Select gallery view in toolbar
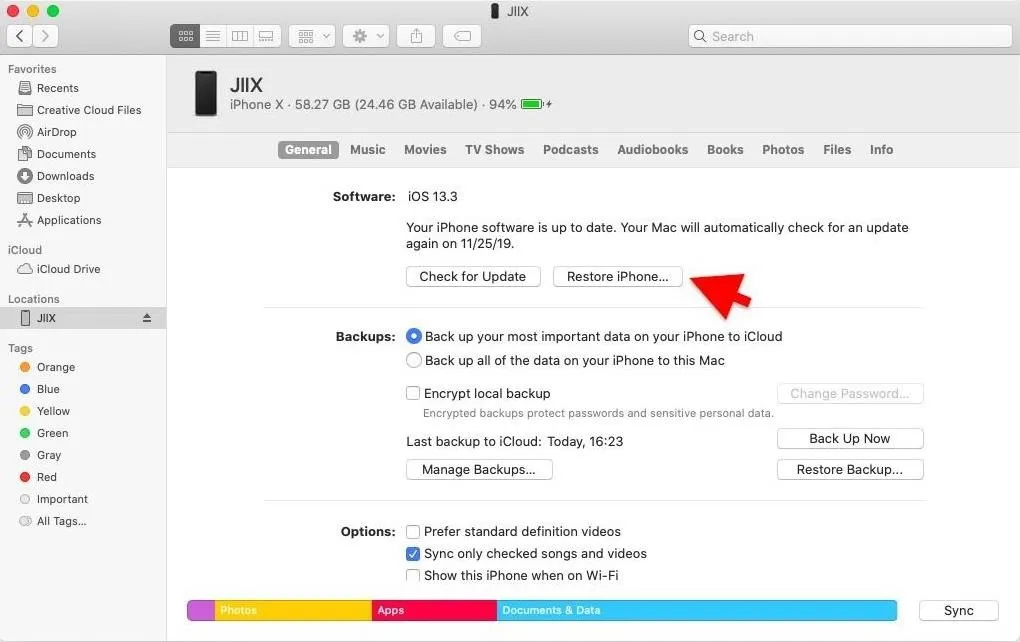Viewport: 1020px width, 642px height. (x=266, y=36)
